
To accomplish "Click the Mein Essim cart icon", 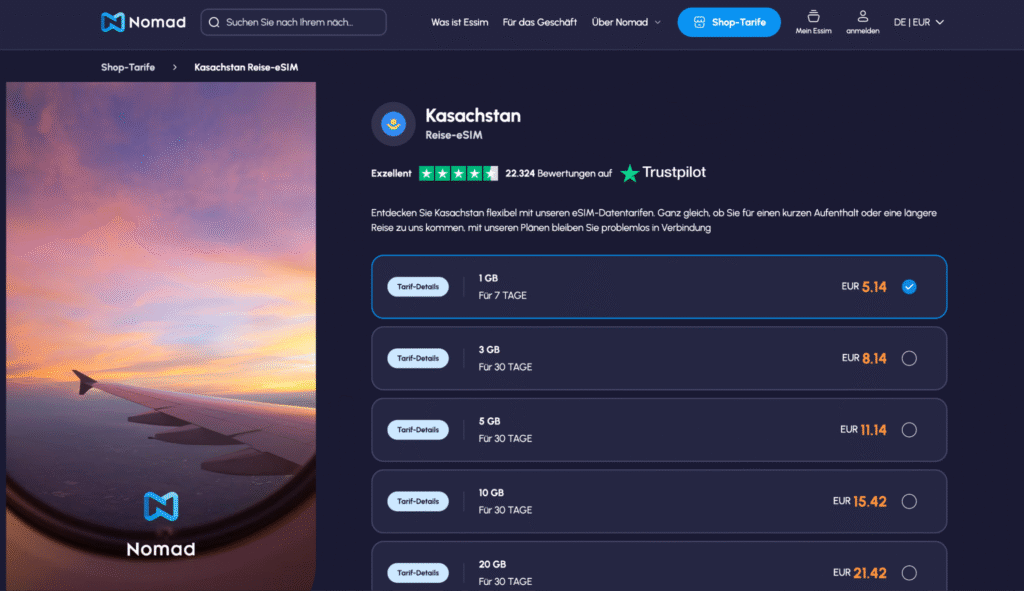I will (813, 18).
